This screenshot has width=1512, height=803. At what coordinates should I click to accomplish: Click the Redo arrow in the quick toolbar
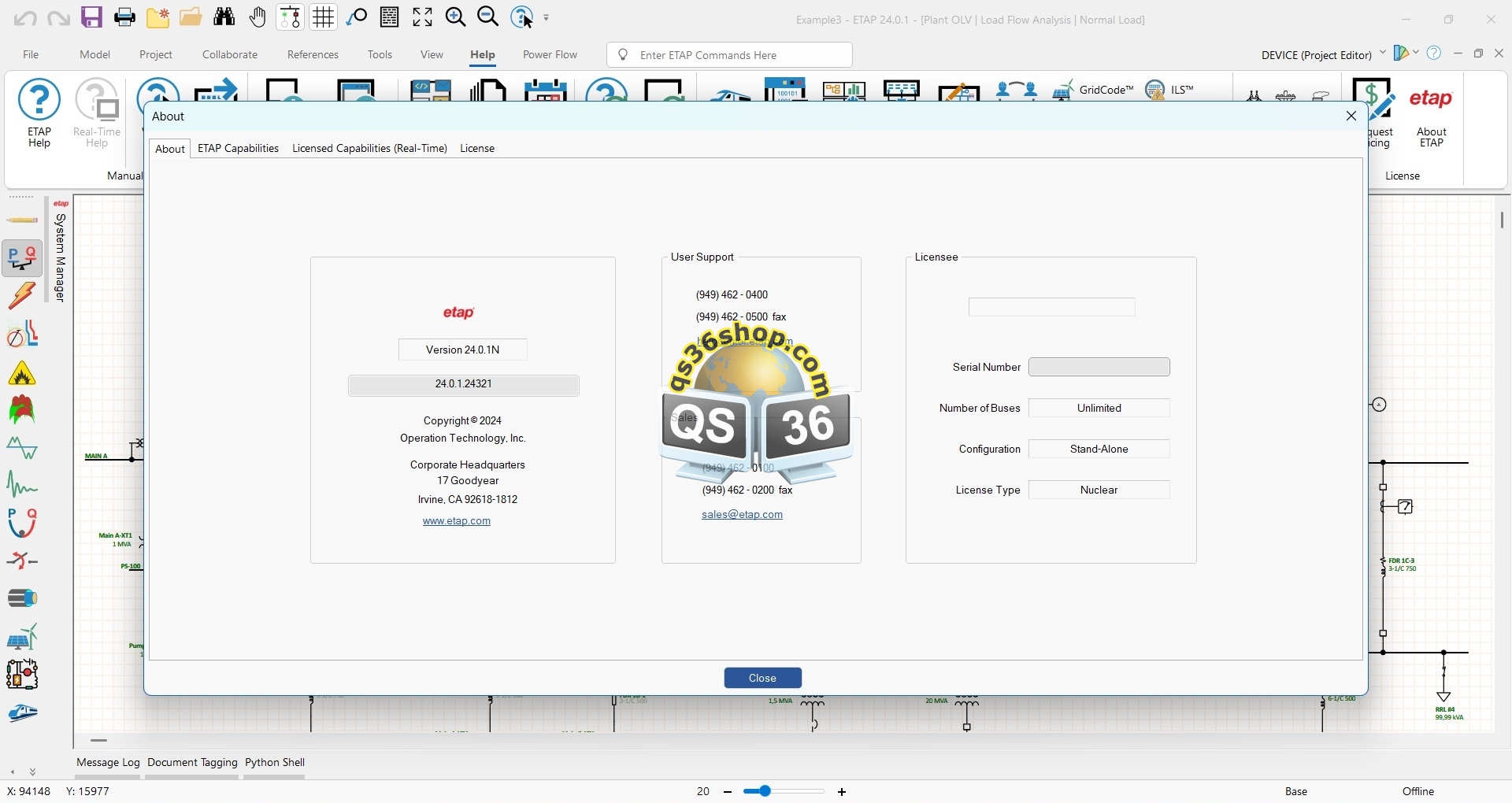pyautogui.click(x=58, y=17)
